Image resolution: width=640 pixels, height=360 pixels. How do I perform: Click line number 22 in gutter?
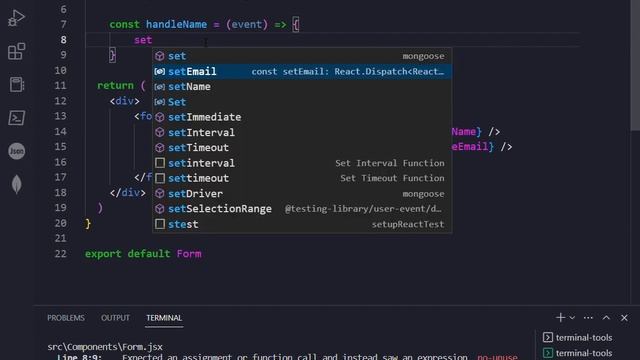click(60, 254)
